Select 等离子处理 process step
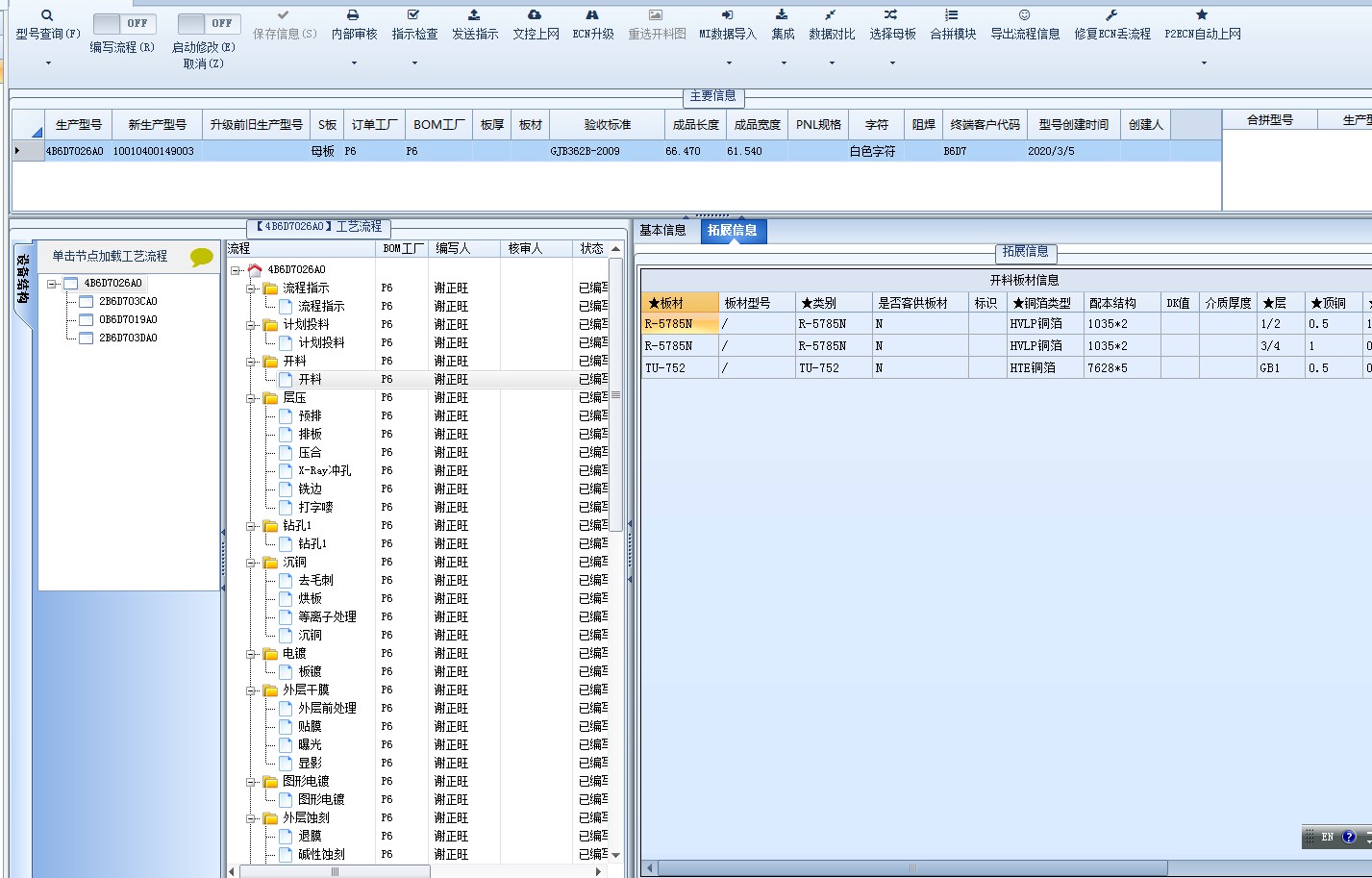The height and width of the screenshot is (878, 1372). [327, 616]
